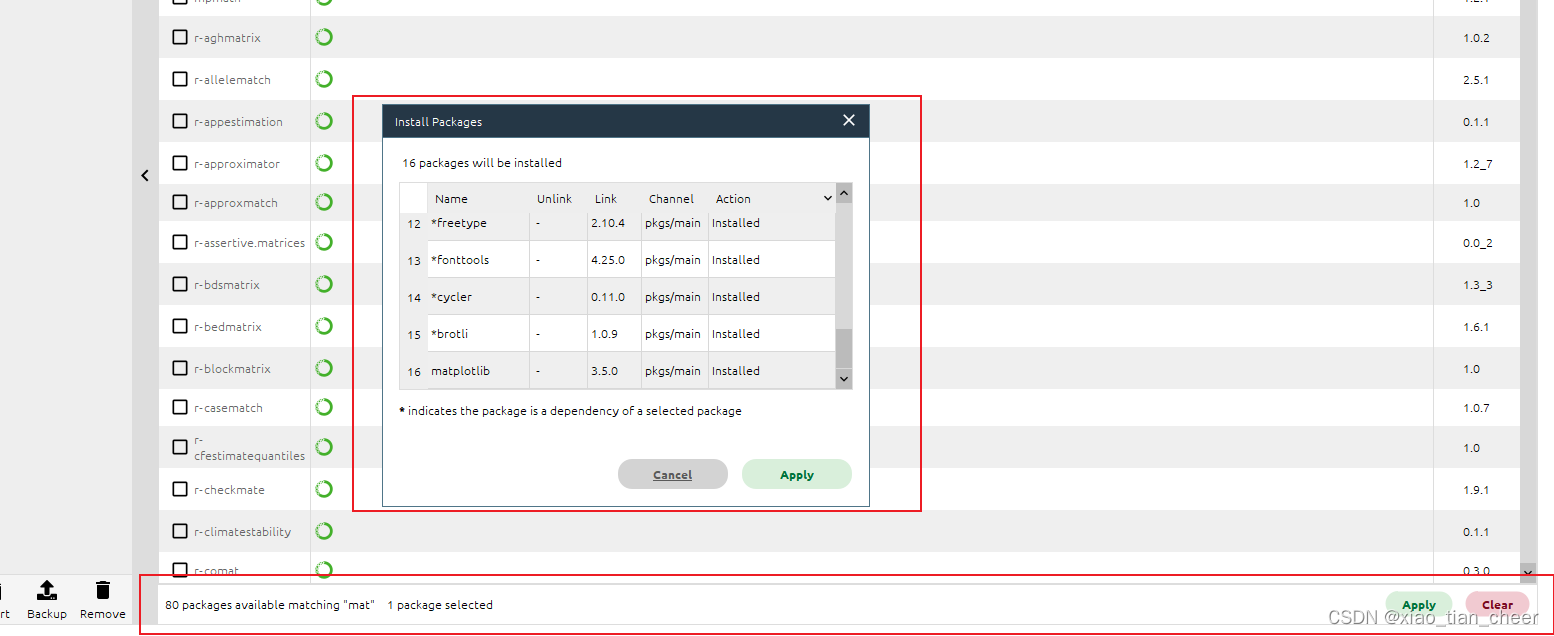1554x636 pixels.
Task: Sort the install list by the Unlink column
Action: point(554,198)
